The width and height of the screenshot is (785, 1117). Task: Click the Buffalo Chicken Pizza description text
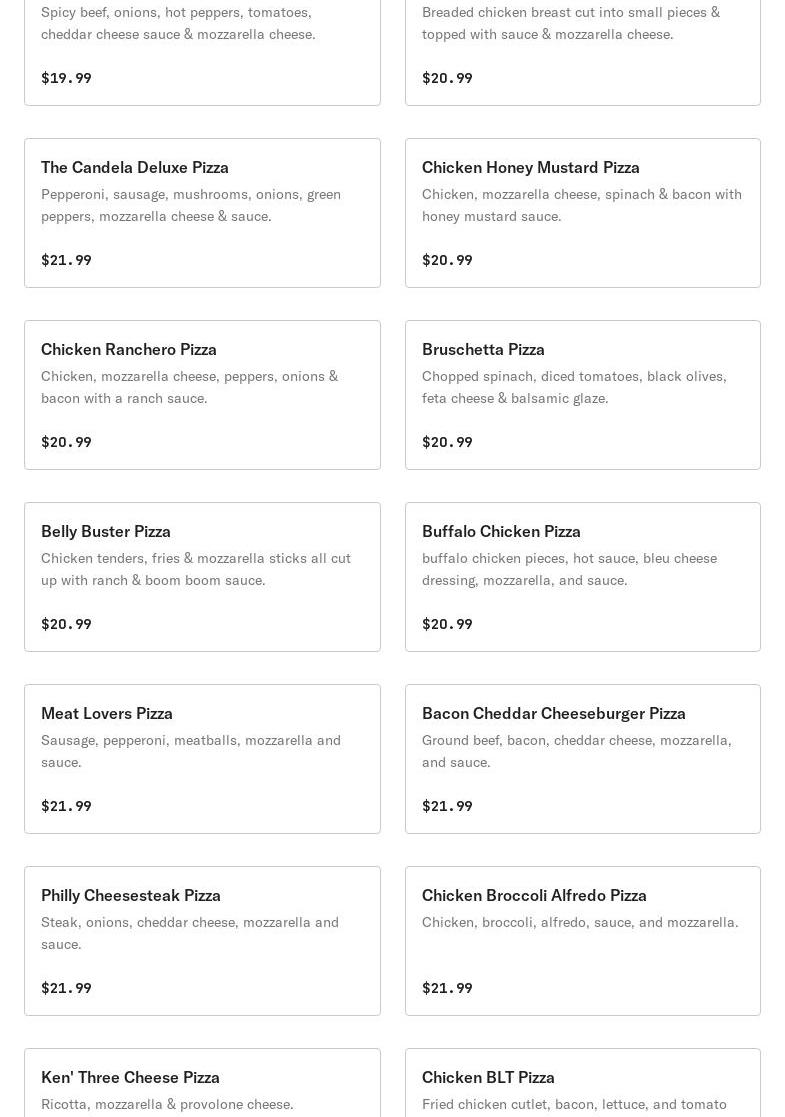pyautogui.click(x=569, y=569)
